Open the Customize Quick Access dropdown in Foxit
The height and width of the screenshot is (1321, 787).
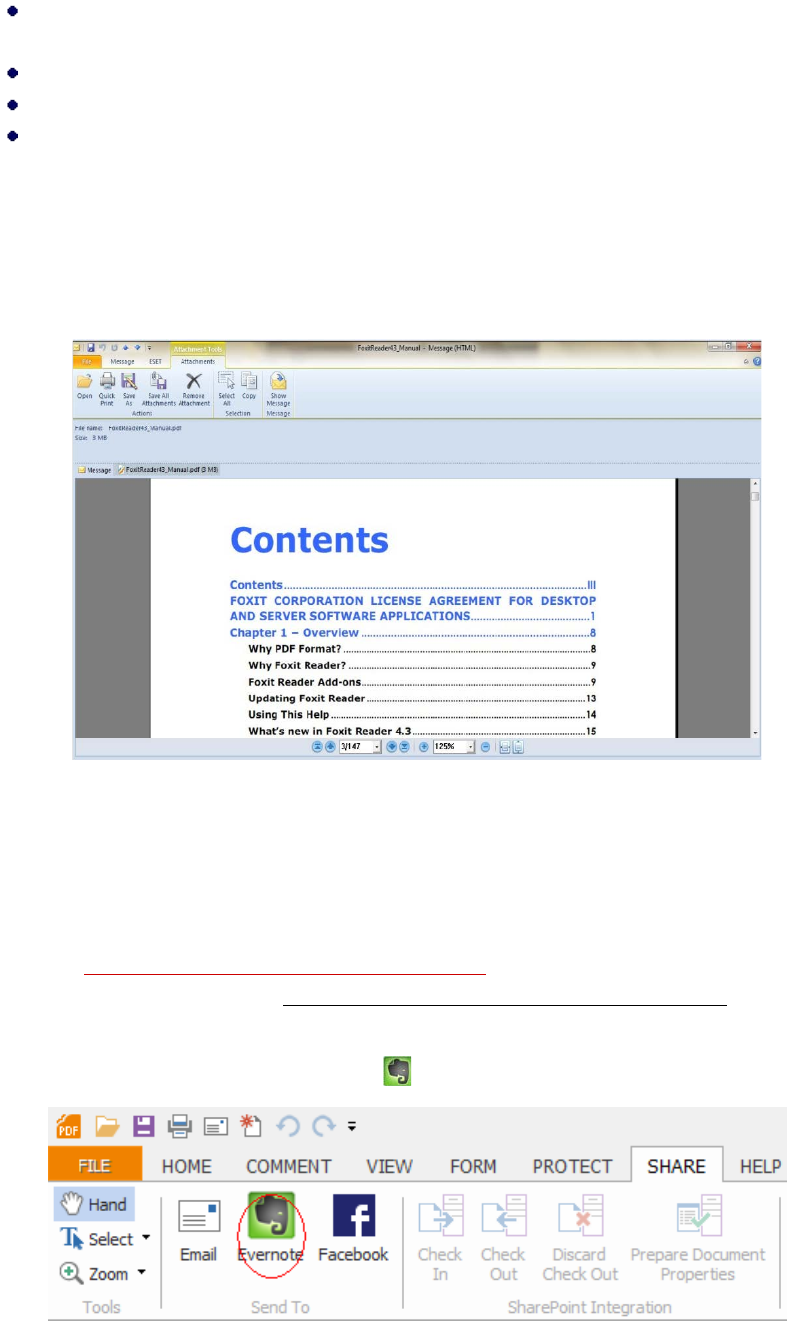pyautogui.click(x=352, y=1127)
